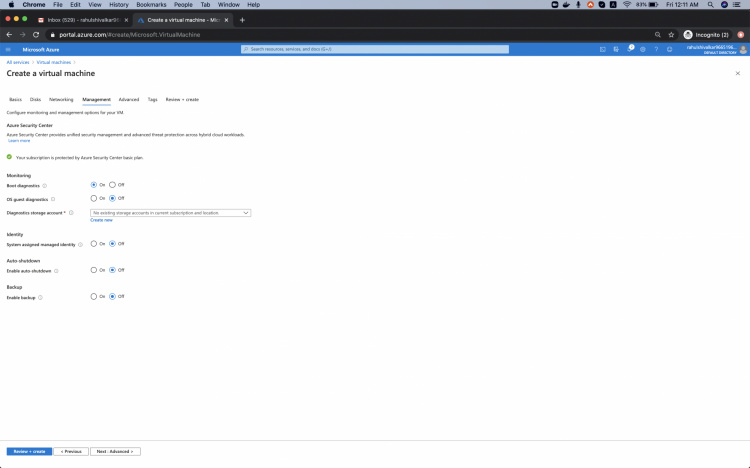
Task: Open the Chrome View menu
Action: pos(95,4)
